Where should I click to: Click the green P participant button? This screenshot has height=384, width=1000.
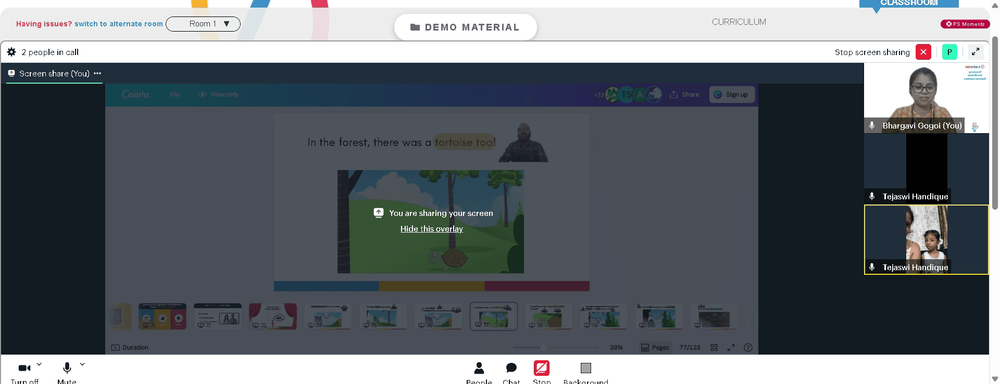pyautogui.click(x=950, y=52)
